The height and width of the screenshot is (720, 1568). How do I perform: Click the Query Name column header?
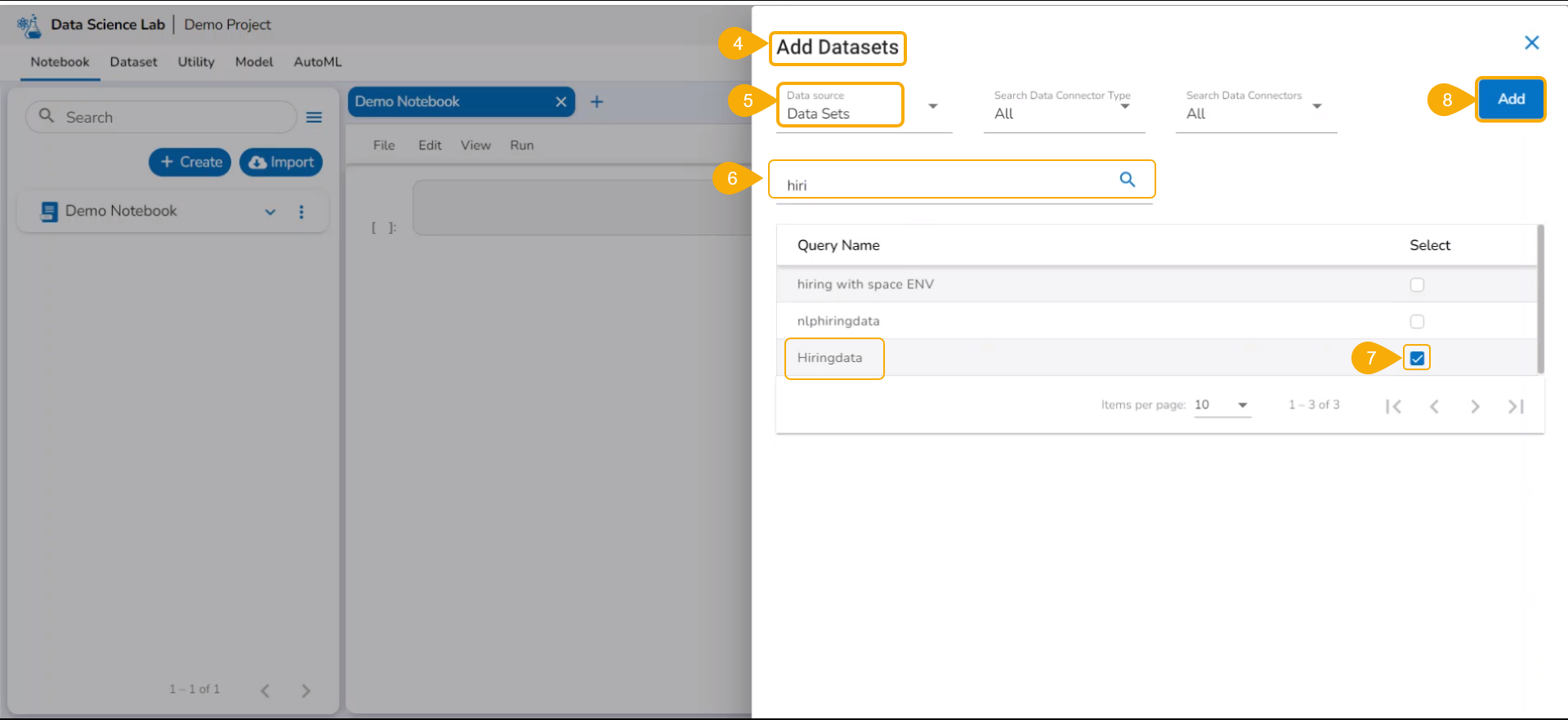(838, 245)
